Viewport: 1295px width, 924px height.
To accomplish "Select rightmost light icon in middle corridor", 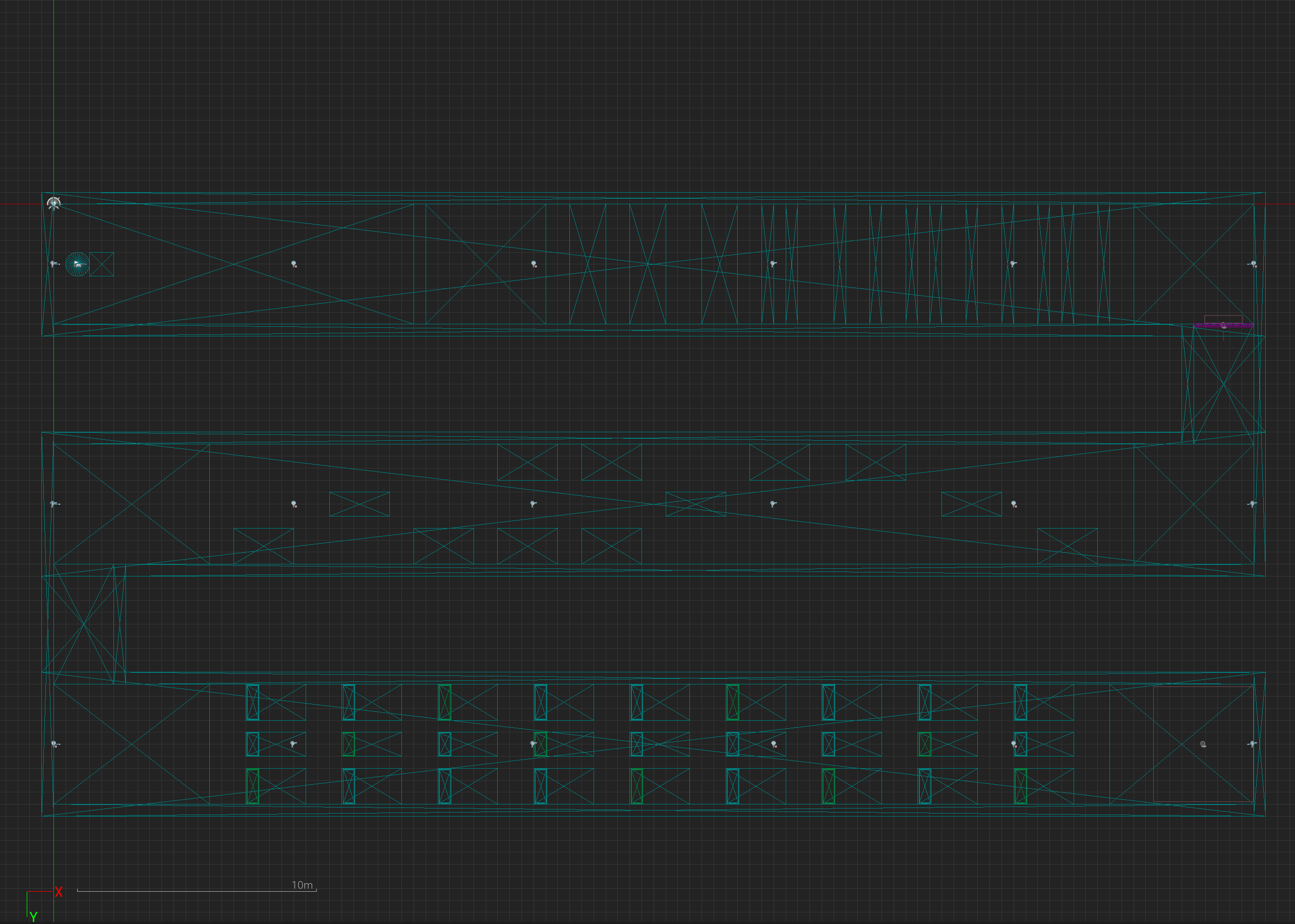I will click(x=1252, y=504).
